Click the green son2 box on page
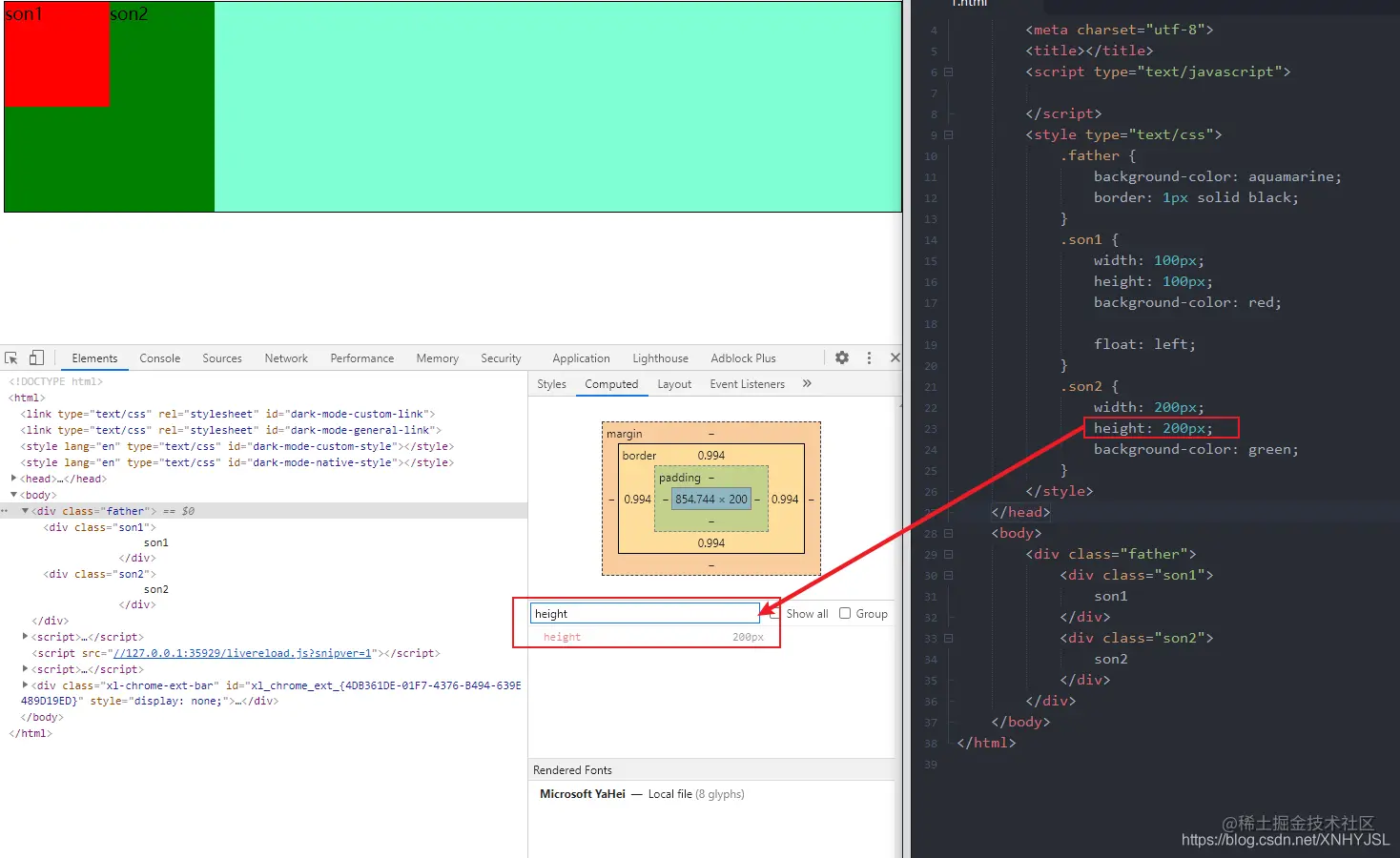This screenshot has height=858, width=1400. point(162,107)
